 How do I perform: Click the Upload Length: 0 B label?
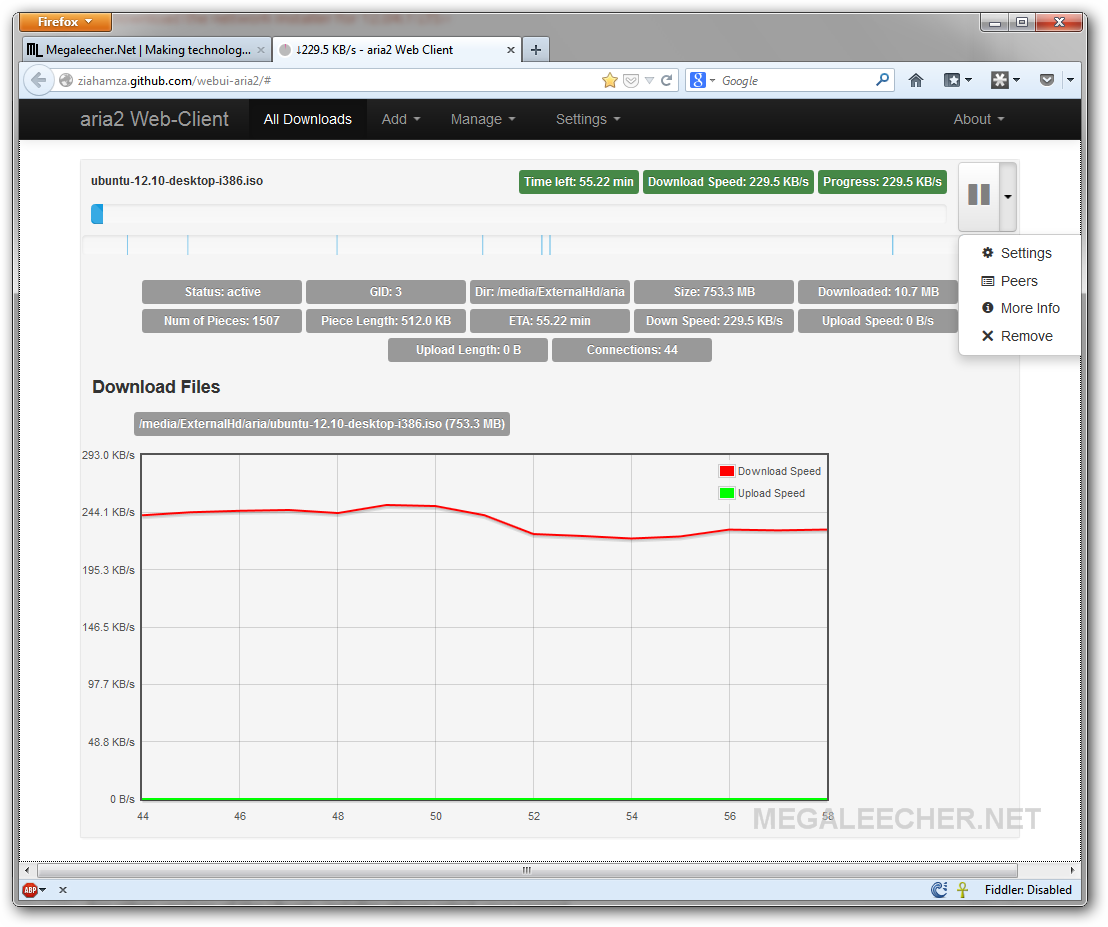pos(468,350)
